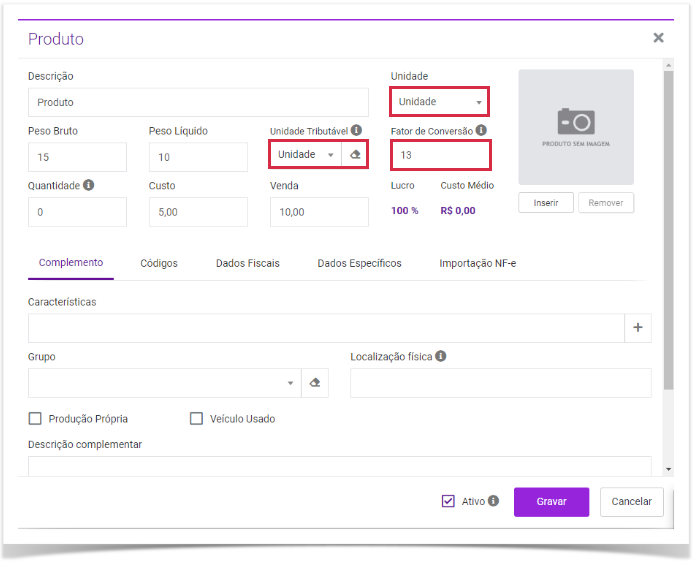The image size is (694, 562).
Task: Add a characteristic with the plus icon
Action: pyautogui.click(x=638, y=328)
